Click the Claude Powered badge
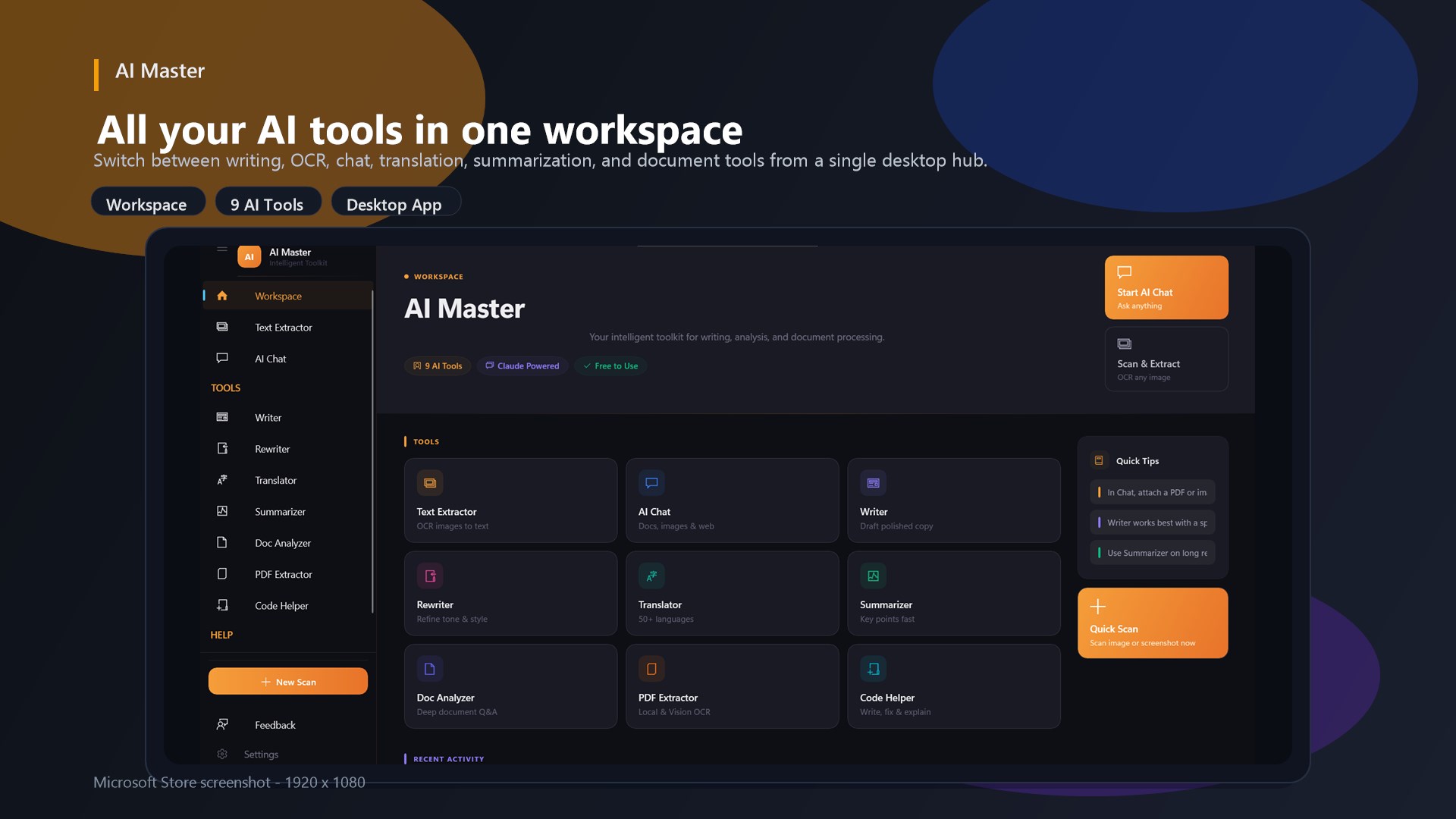The height and width of the screenshot is (819, 1456). coord(522,366)
